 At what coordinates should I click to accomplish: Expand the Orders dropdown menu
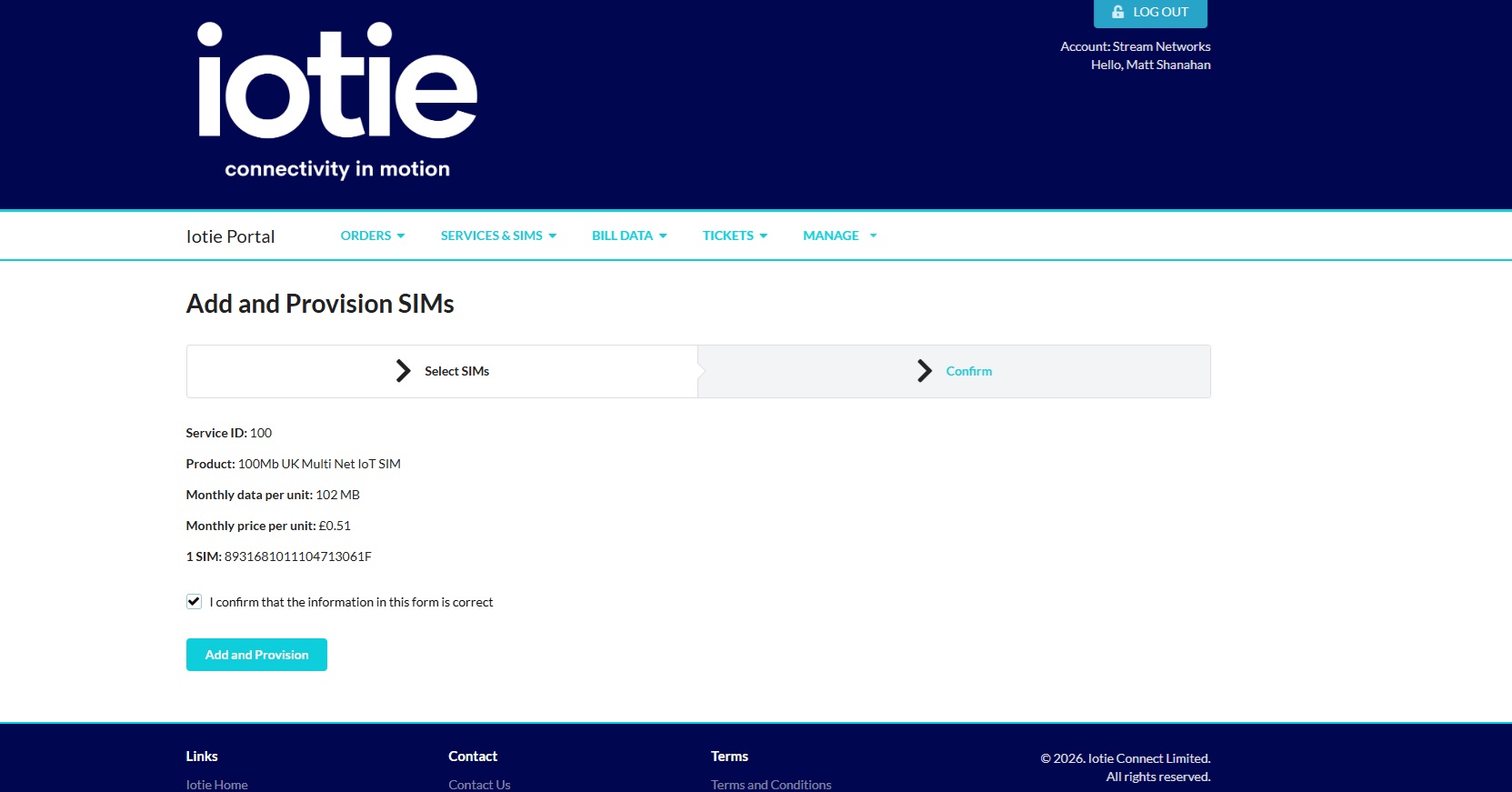(x=373, y=236)
